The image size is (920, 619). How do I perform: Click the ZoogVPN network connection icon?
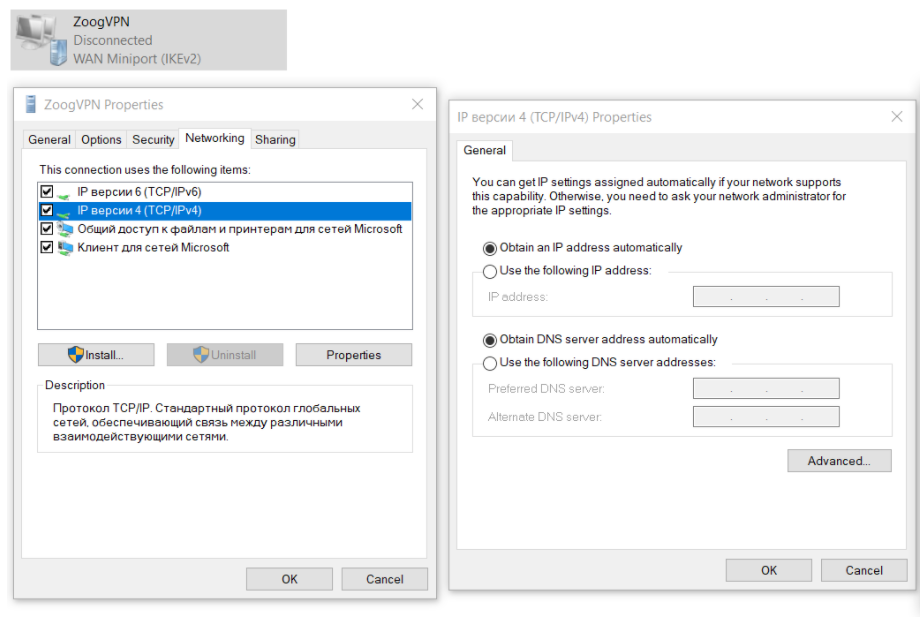point(40,40)
